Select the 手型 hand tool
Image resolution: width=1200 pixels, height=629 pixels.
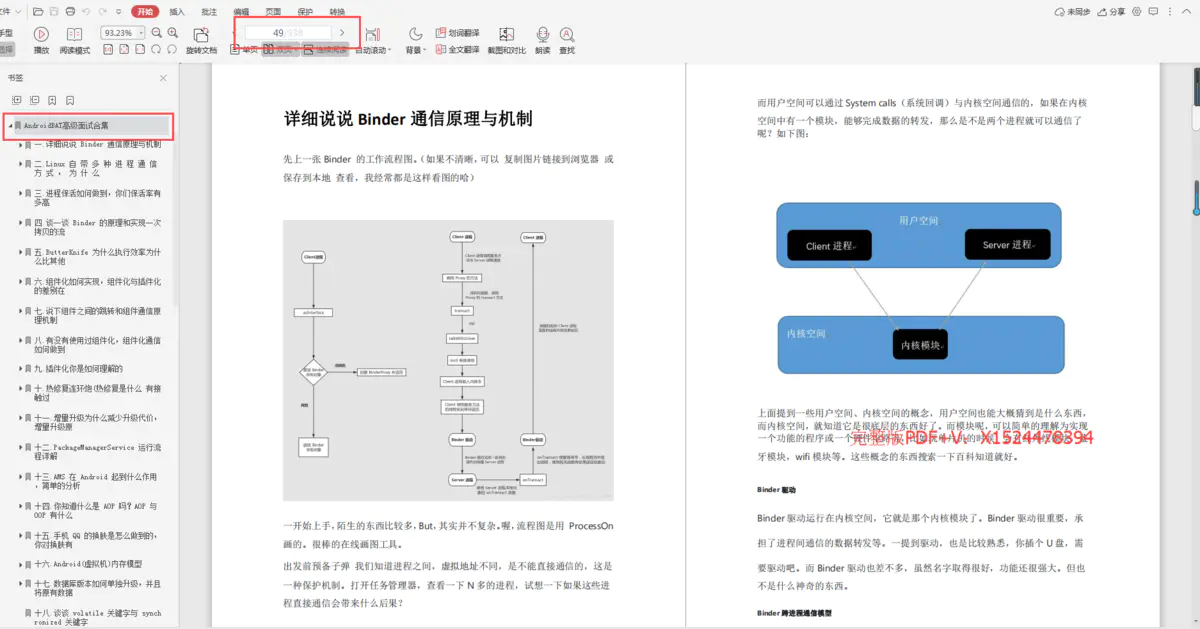pos(7,33)
